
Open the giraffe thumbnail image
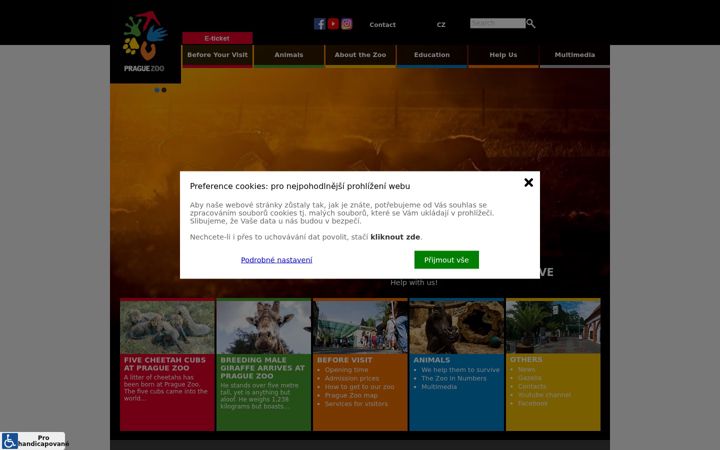pos(264,327)
